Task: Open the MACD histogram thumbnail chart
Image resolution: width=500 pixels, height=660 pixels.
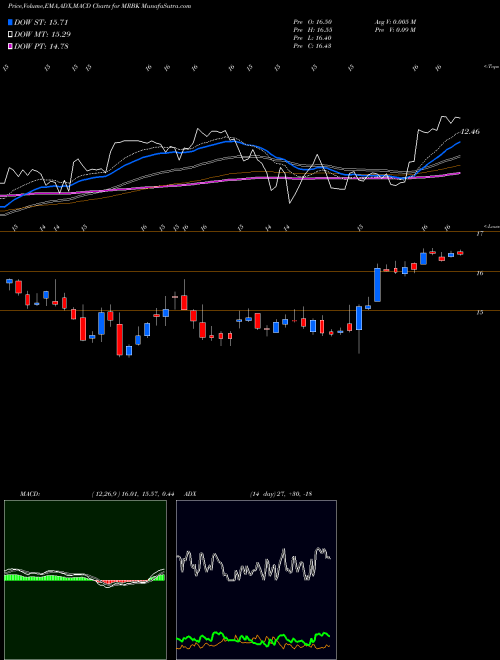Action: point(85,580)
